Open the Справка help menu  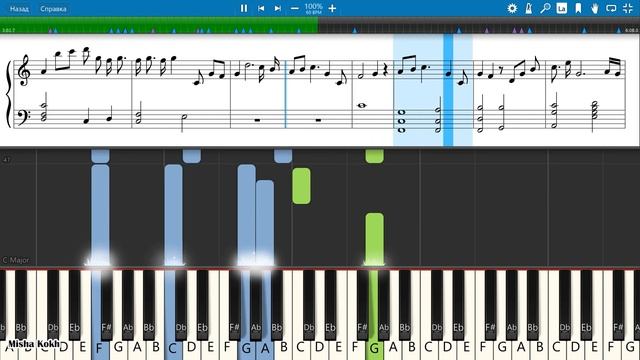(53, 9)
